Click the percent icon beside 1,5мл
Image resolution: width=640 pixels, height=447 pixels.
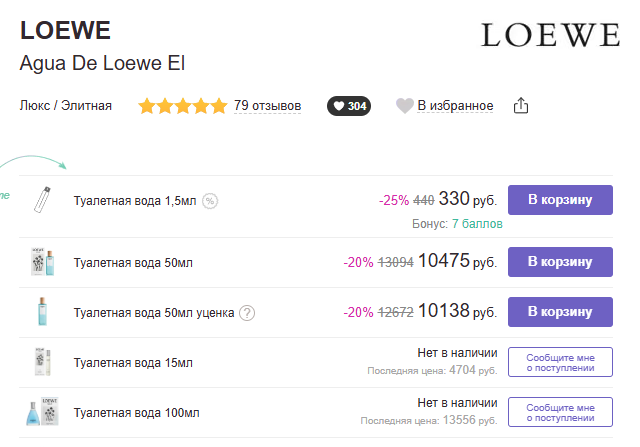click(210, 200)
